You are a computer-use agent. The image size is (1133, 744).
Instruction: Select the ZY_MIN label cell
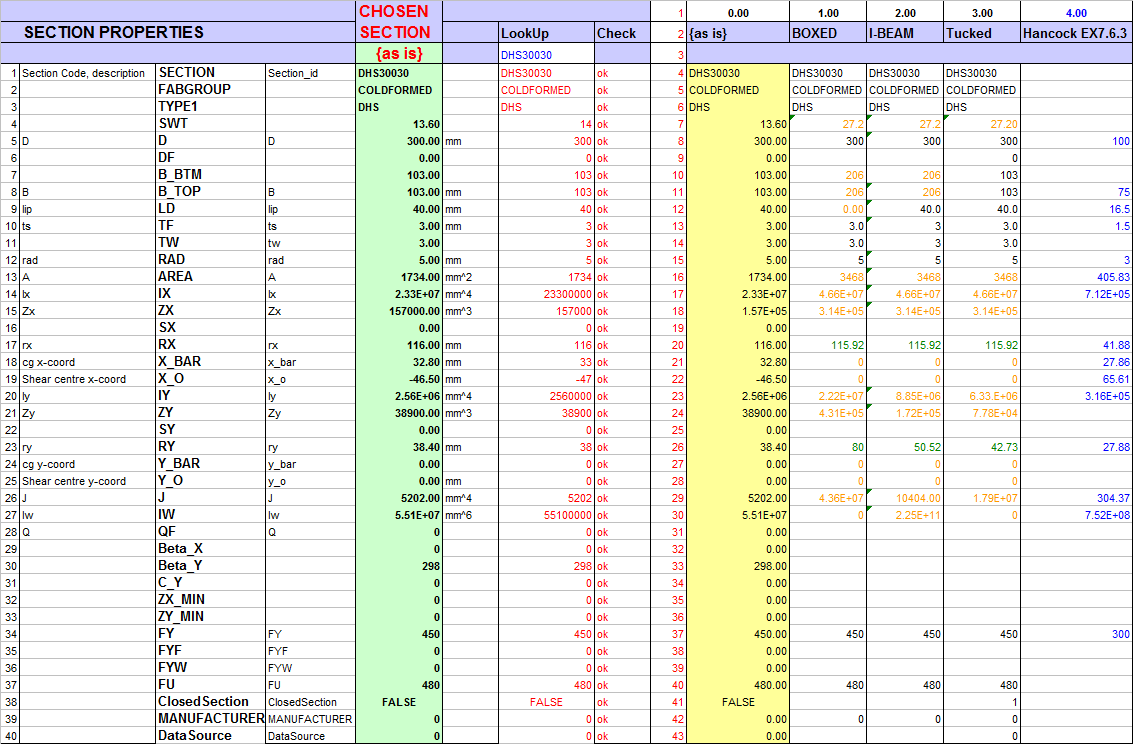(211, 617)
